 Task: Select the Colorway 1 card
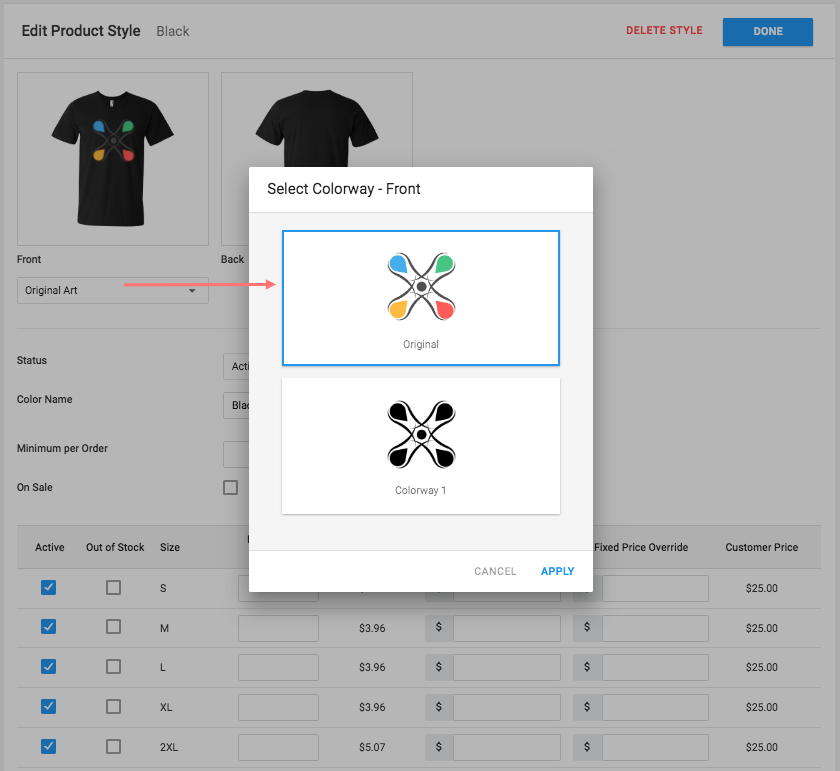click(421, 446)
